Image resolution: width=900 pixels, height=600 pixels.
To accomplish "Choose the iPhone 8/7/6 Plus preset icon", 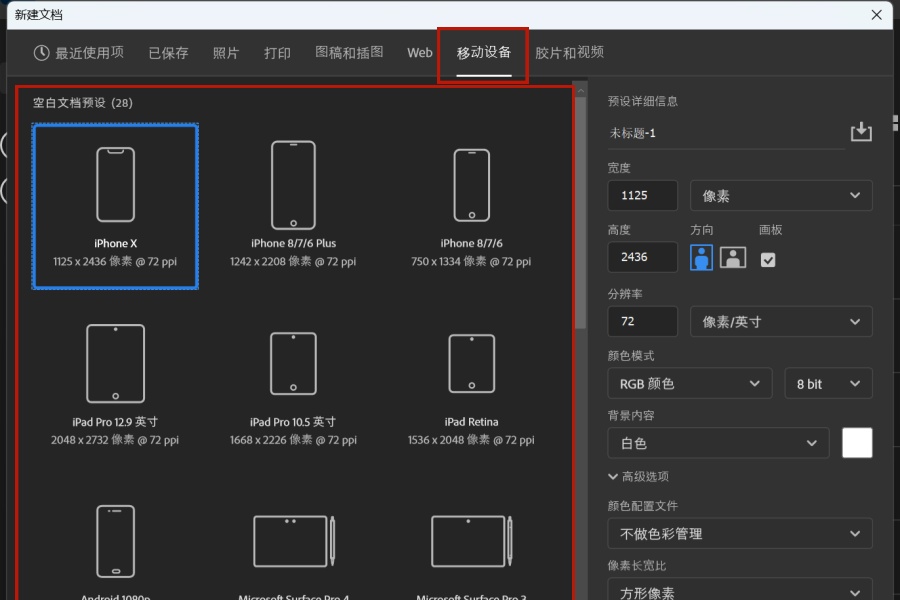I will pyautogui.click(x=293, y=185).
